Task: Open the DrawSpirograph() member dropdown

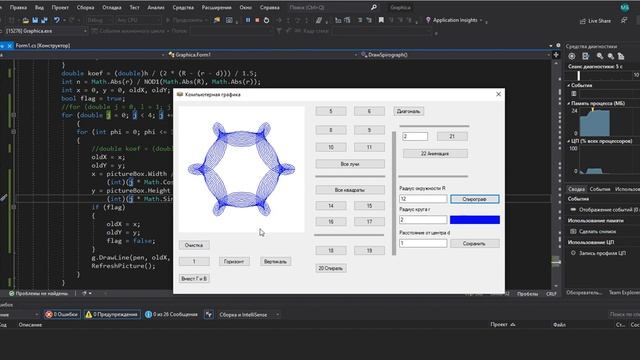Action: click(x=455, y=55)
